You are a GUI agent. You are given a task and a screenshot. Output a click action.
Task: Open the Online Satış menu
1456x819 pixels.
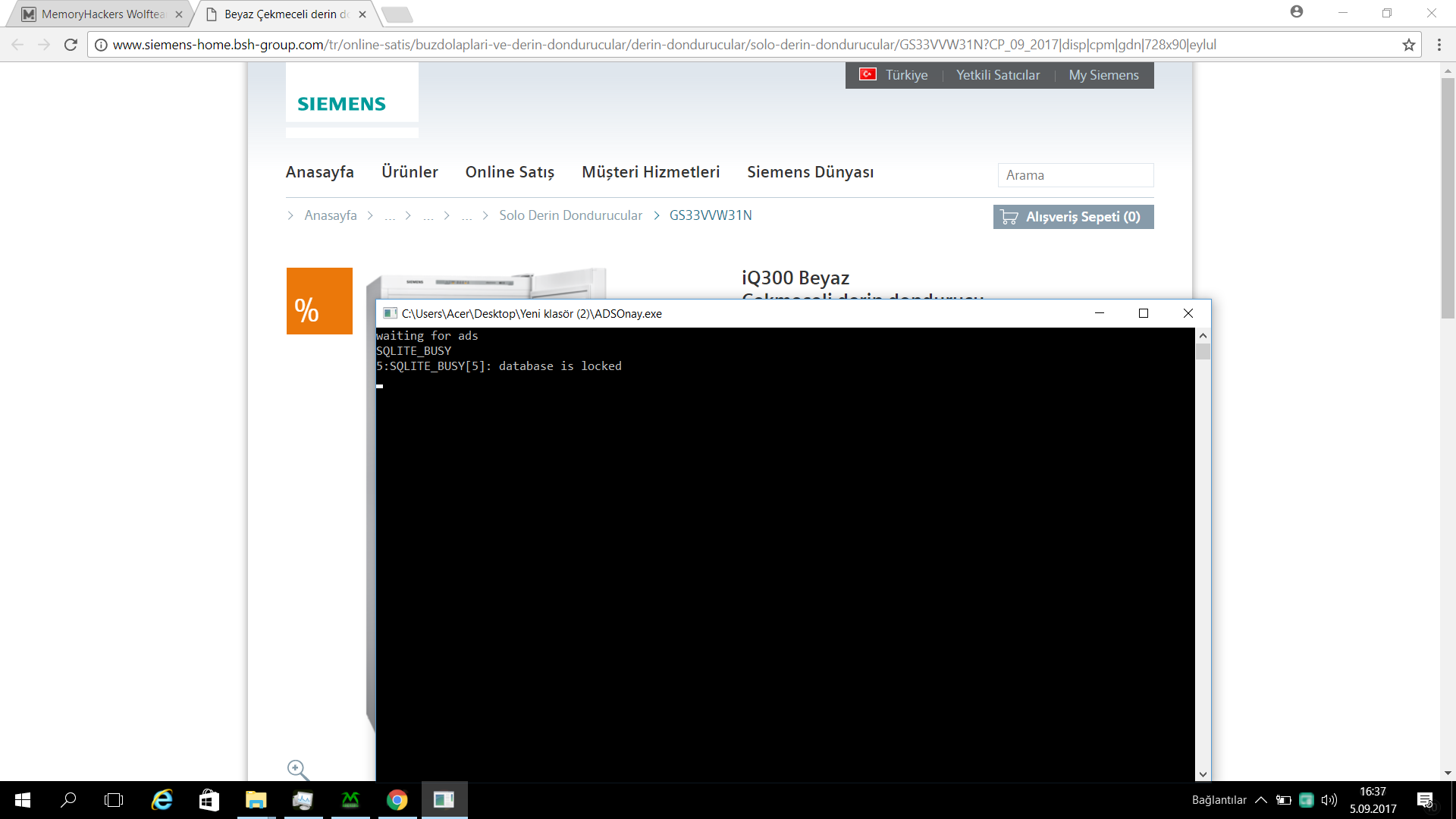(x=510, y=172)
